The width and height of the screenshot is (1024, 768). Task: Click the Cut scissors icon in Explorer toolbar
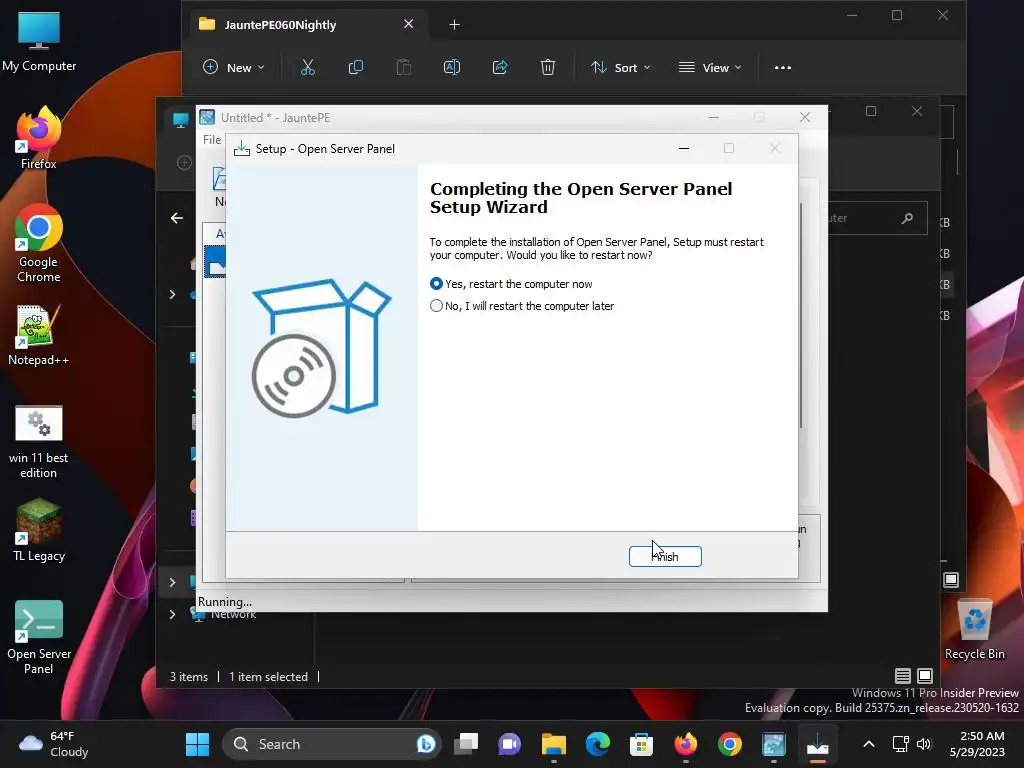(x=308, y=67)
